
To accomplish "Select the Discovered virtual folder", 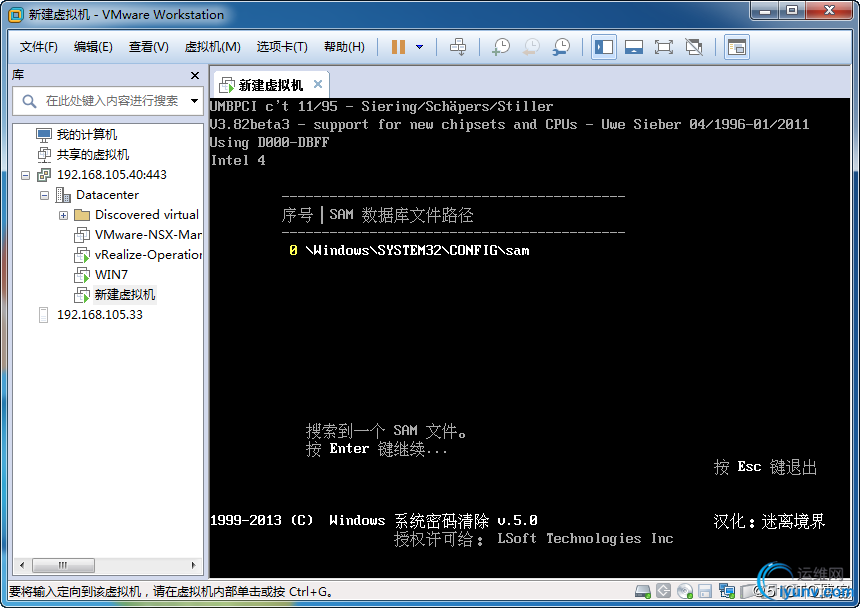I will click(146, 215).
